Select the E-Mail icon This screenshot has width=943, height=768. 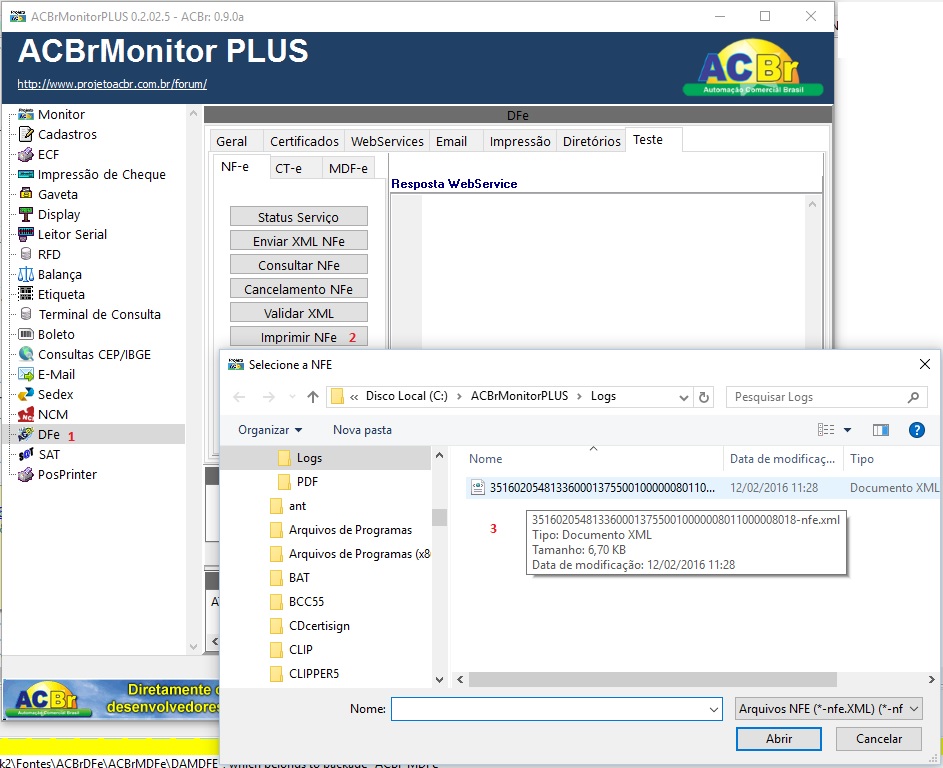pos(26,374)
